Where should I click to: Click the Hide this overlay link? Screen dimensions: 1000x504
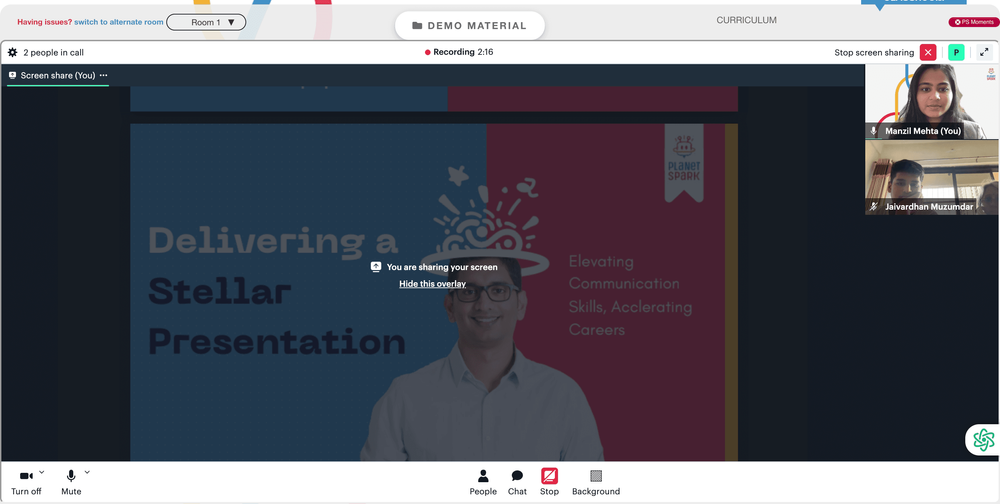coord(432,284)
